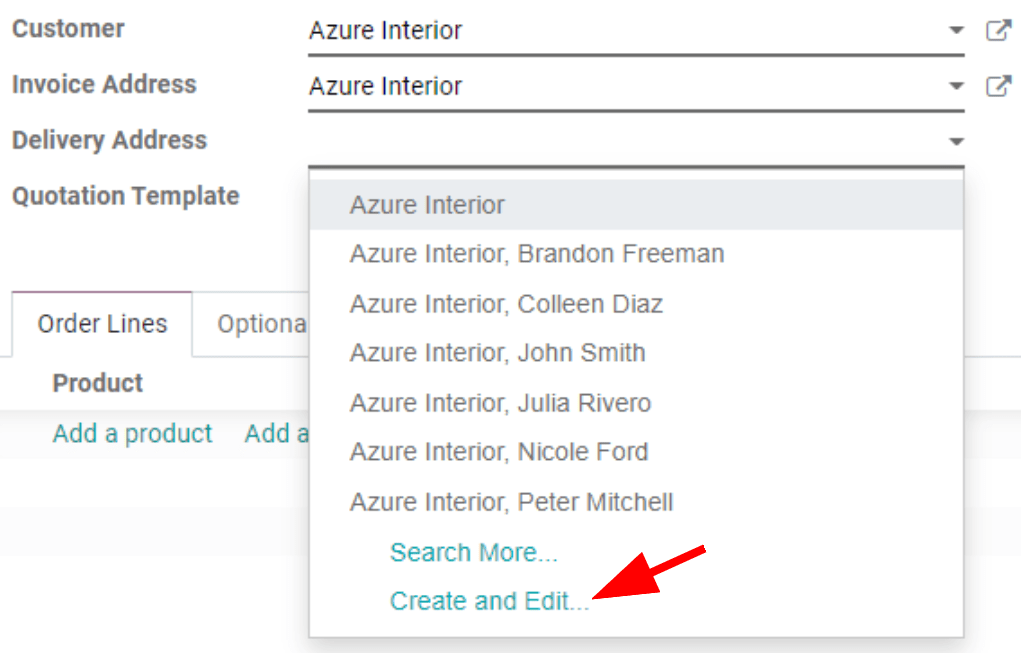Click the Product column header
Screen dimensions: 1021x655
(x=98, y=383)
